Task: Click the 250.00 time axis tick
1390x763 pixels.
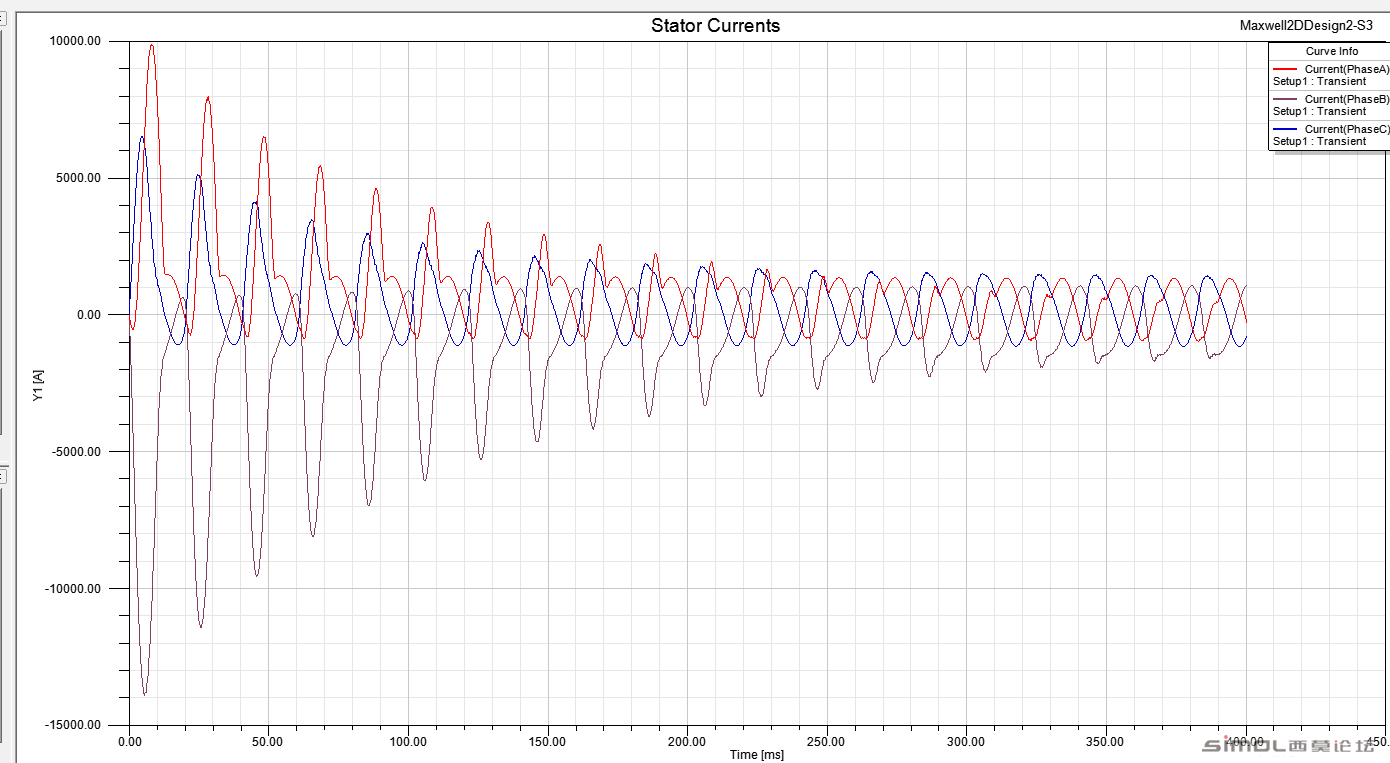Action: (x=826, y=742)
